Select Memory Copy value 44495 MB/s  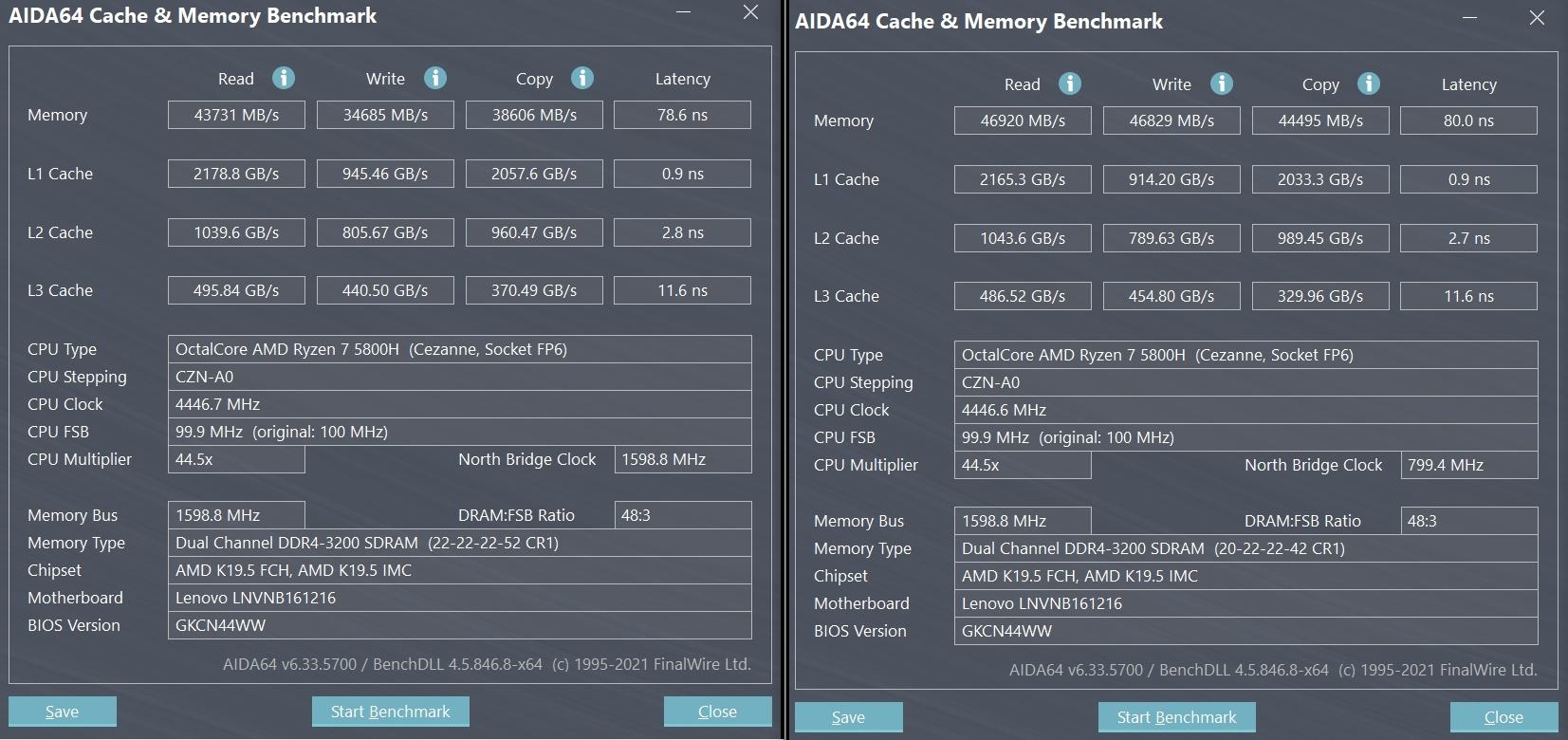click(x=1320, y=120)
